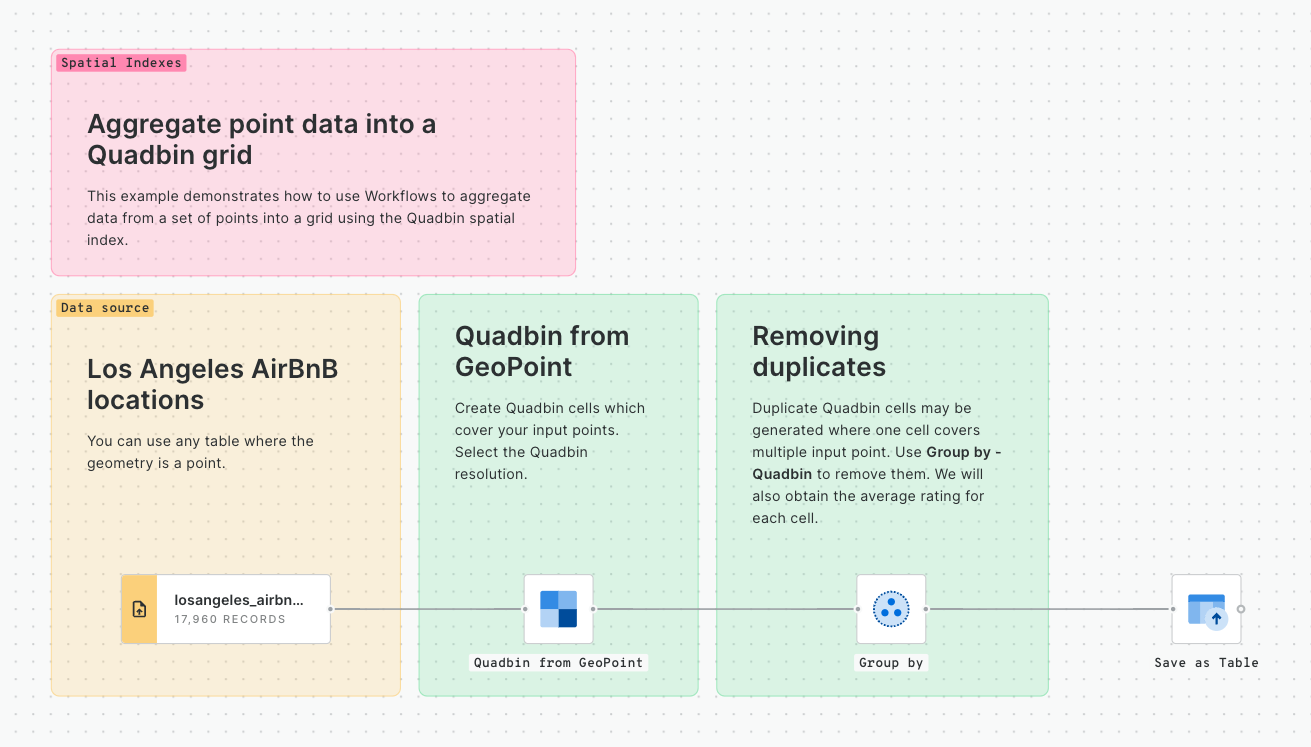Viewport: 1311px width, 747px height.
Task: Click output port of losangeles_airbnb source node
Action: coord(331,609)
